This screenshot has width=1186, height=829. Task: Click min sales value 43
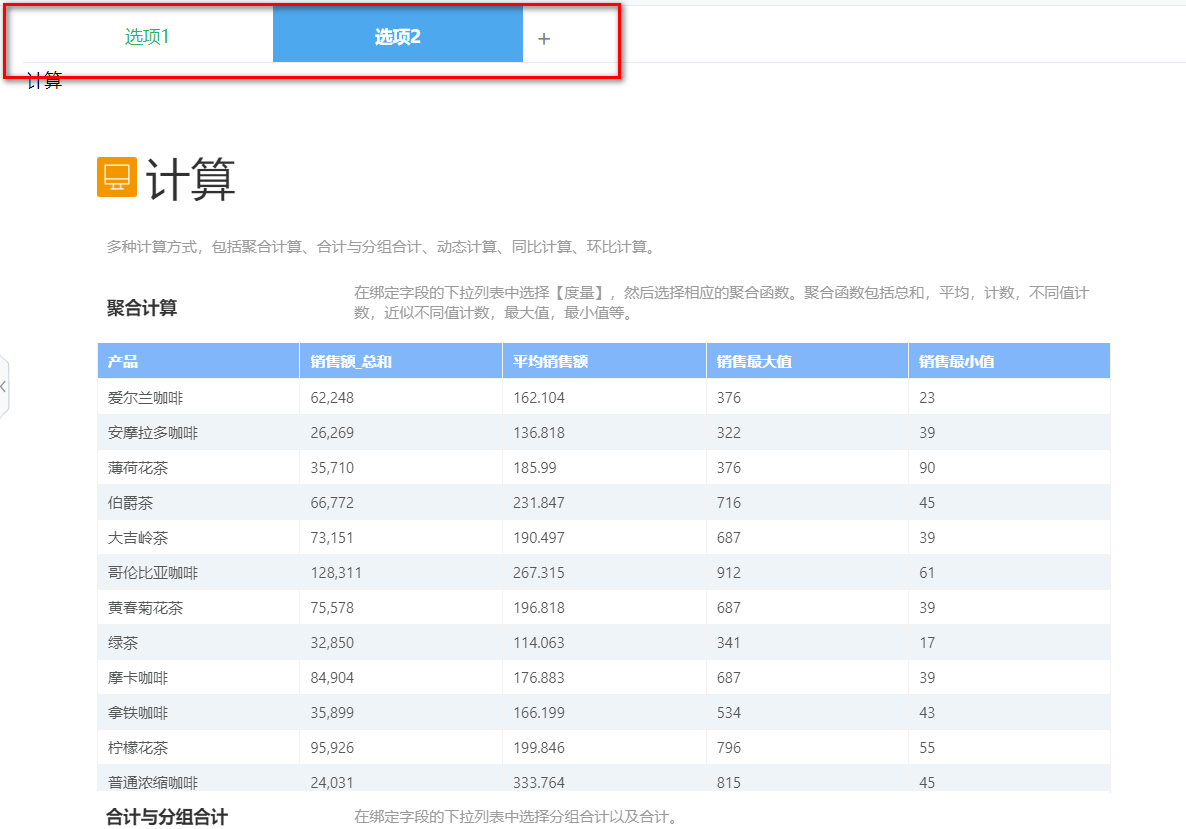pos(927,713)
